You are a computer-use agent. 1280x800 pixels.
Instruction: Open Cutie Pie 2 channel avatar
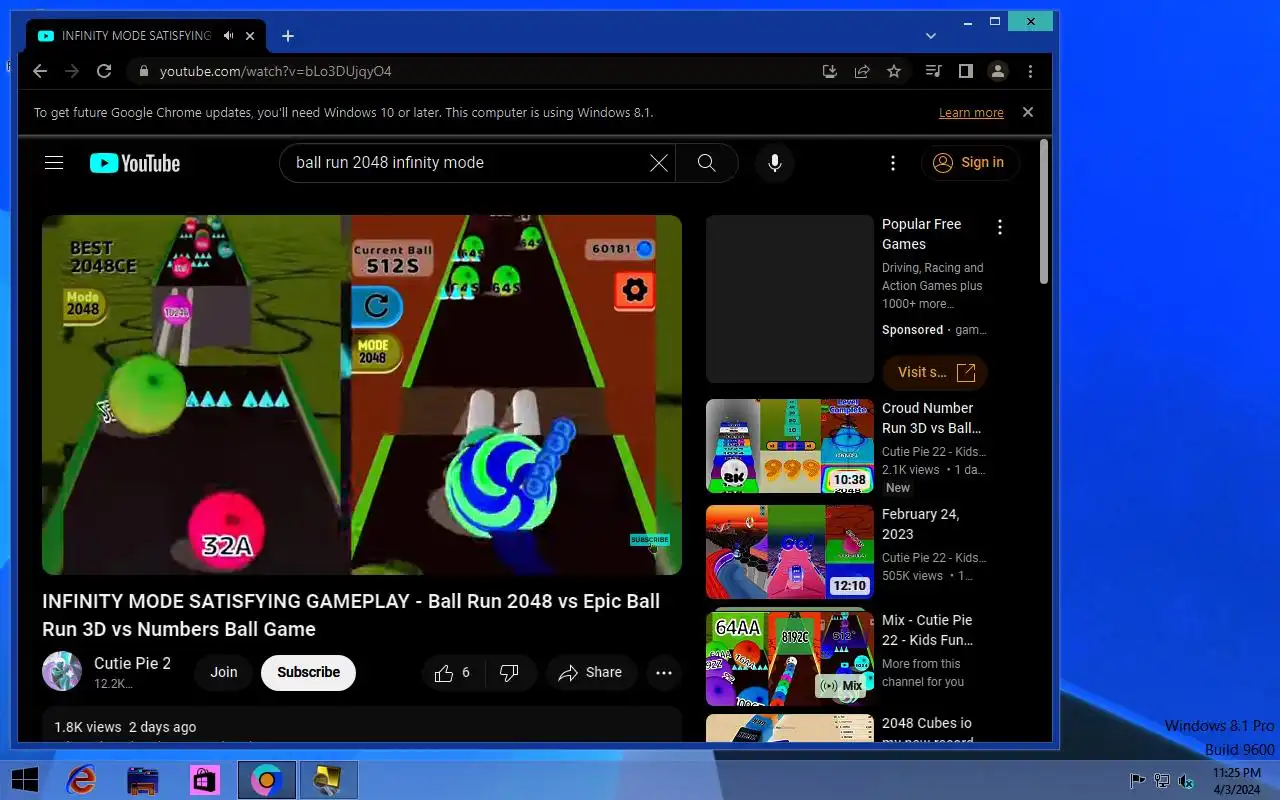[x=62, y=672]
